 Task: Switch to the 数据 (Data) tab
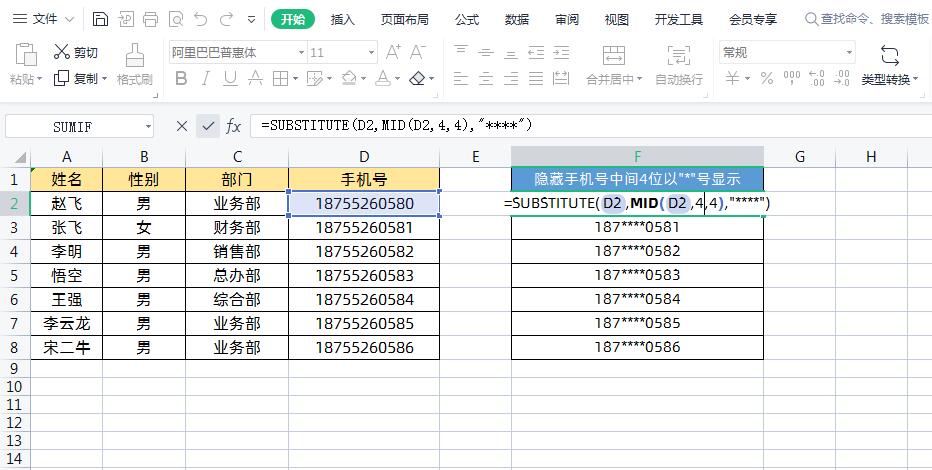[517, 20]
